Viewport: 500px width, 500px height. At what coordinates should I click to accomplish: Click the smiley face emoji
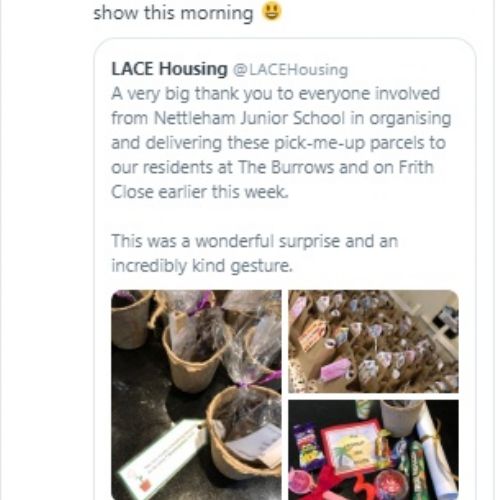[272, 11]
